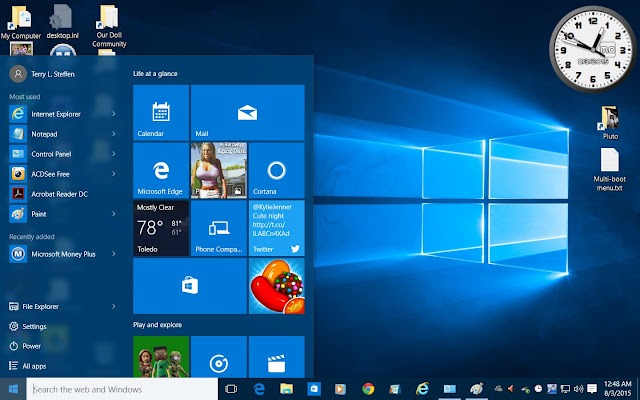Launch the Microsoft Edge tile
This screenshot has width=640, height=400.
click(161, 171)
